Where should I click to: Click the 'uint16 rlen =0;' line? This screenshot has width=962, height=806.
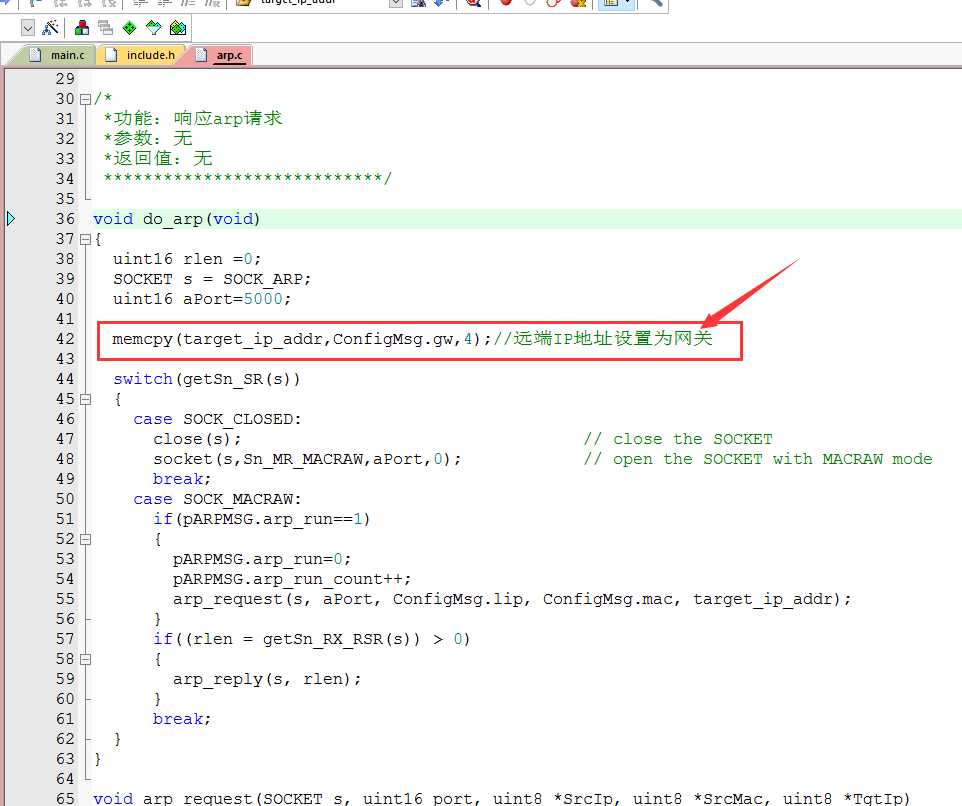pos(187,259)
